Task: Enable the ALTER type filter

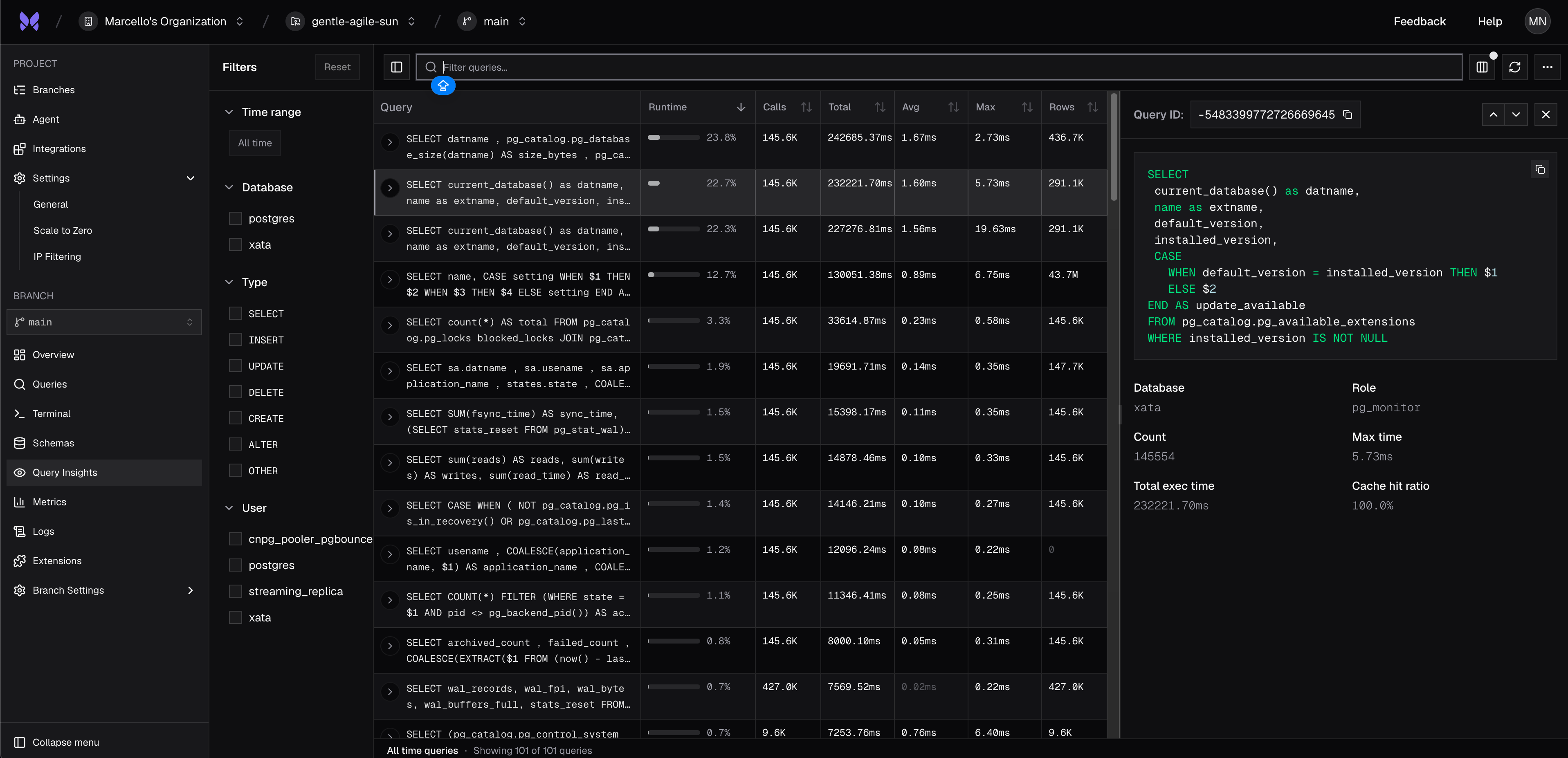Action: click(236, 444)
